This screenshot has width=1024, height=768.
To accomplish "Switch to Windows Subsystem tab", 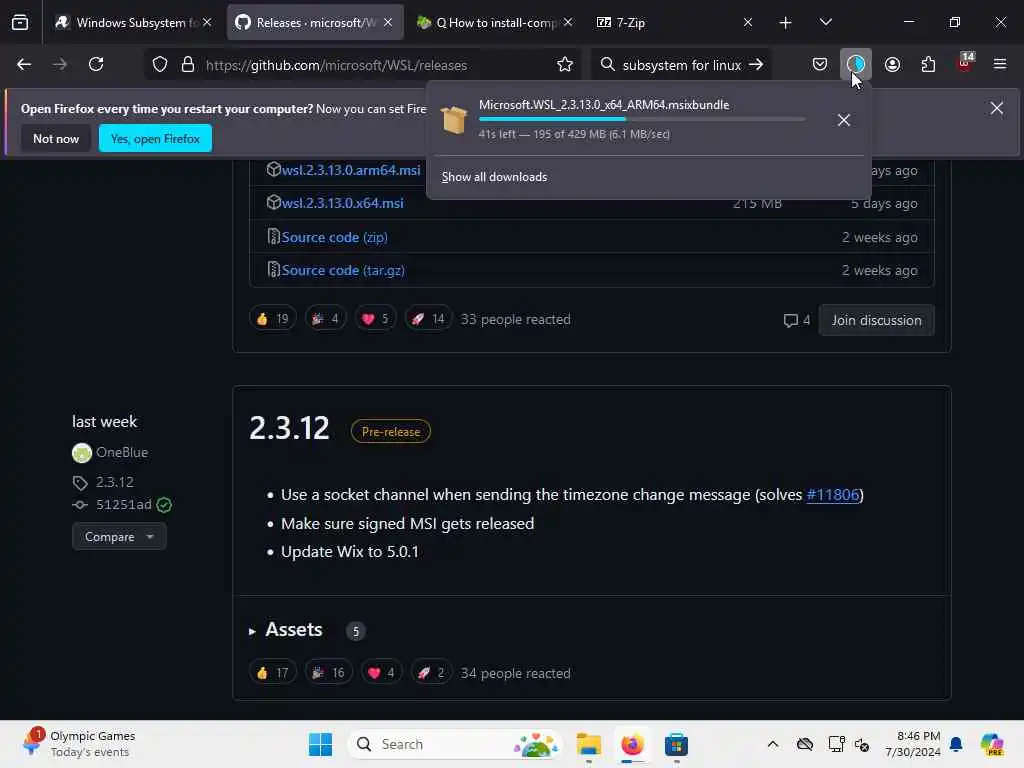I will 133,23.
